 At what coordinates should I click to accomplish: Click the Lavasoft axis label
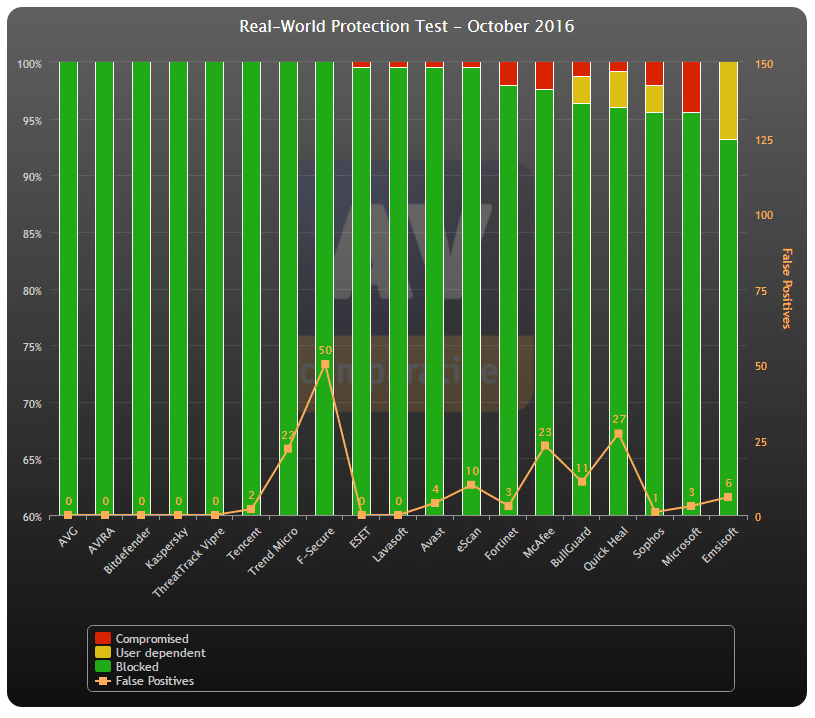(390, 544)
